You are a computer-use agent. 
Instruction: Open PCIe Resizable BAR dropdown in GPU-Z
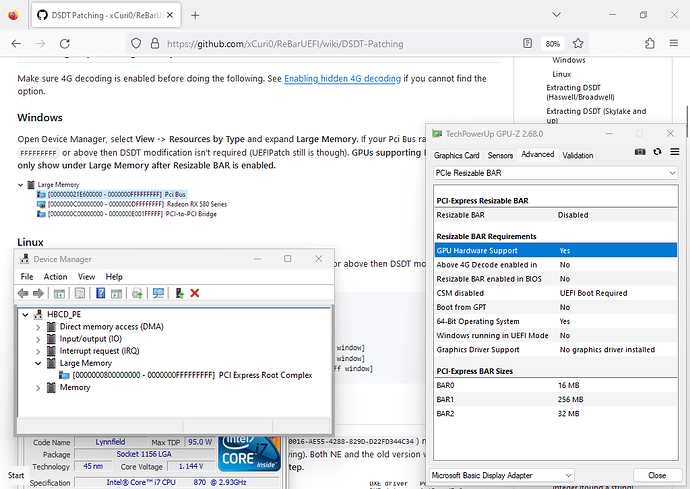(x=555, y=173)
